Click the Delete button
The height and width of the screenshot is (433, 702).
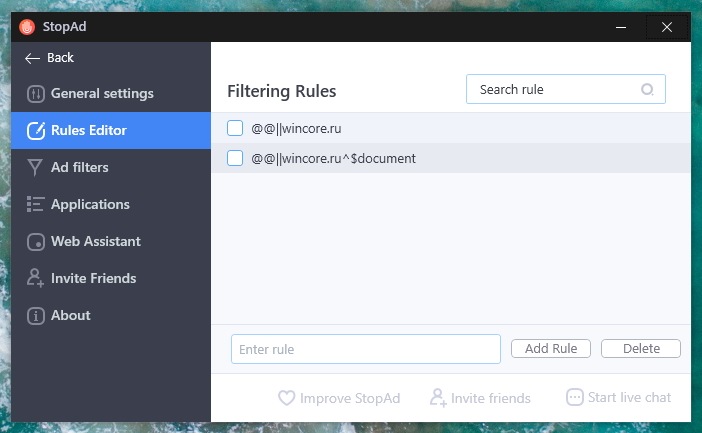pyautogui.click(x=641, y=348)
